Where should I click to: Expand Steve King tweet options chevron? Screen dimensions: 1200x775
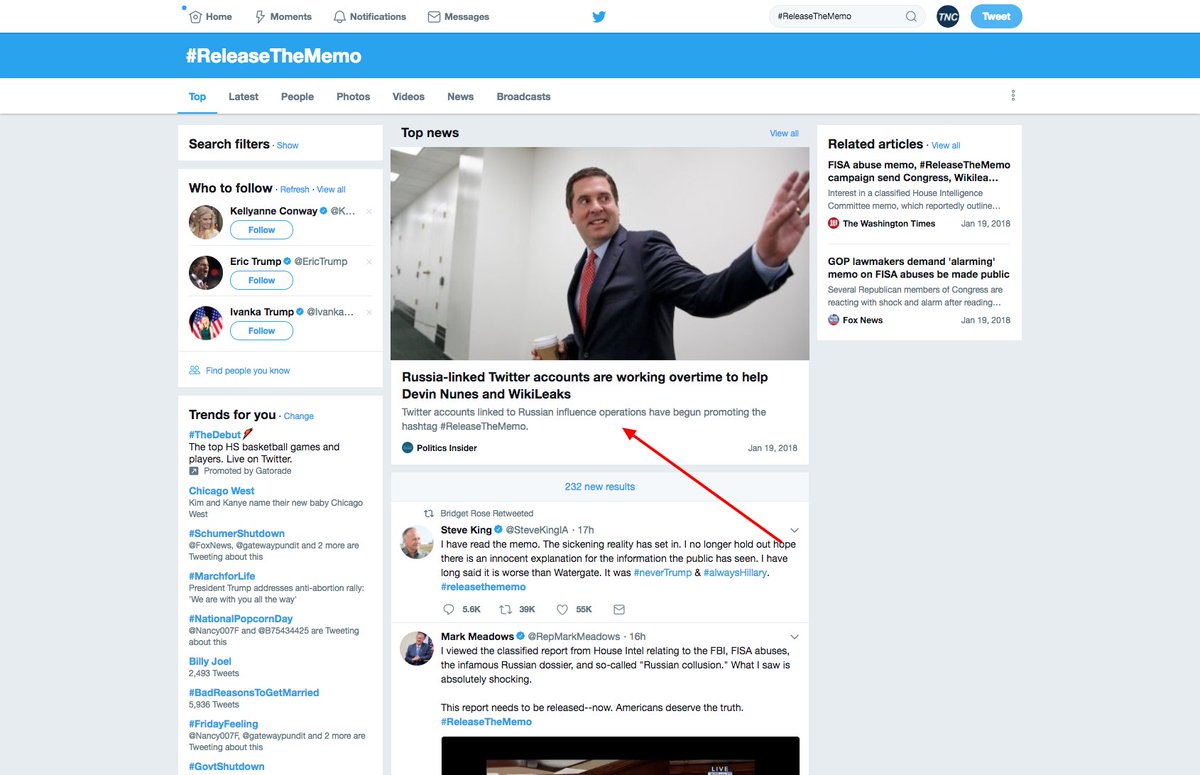794,530
